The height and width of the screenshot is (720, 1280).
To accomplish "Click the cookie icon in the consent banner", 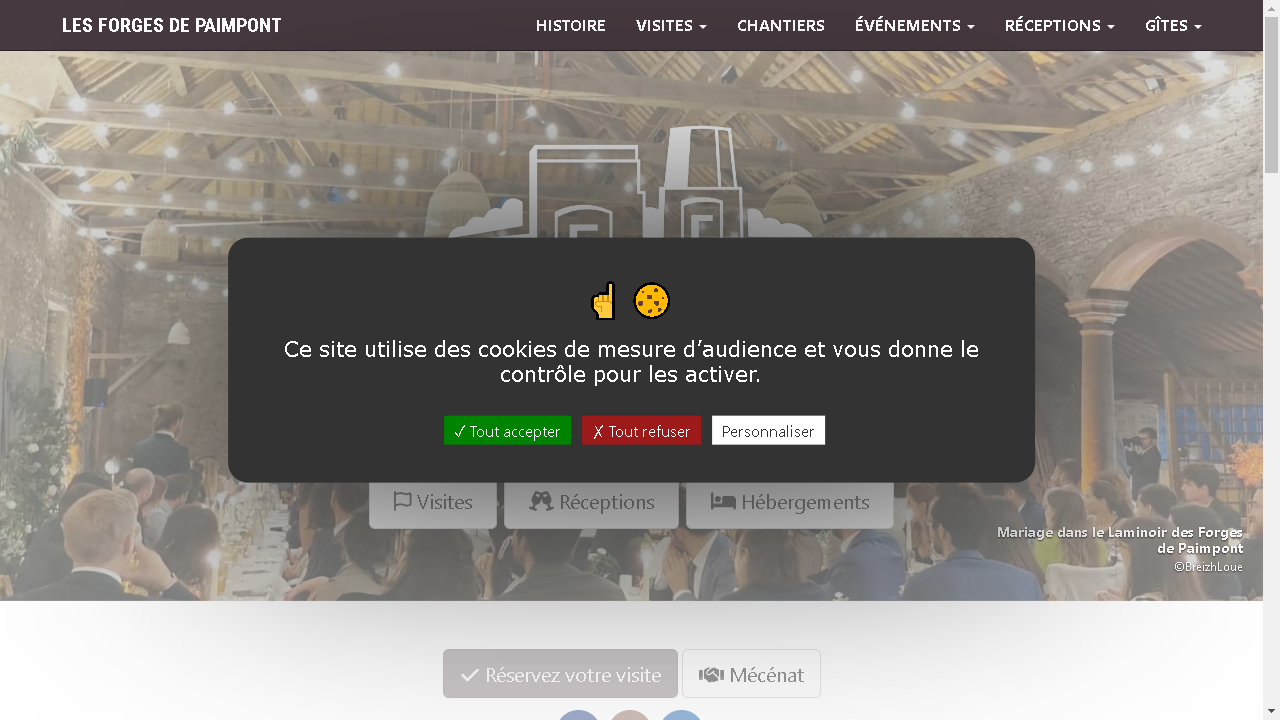I will click(652, 301).
